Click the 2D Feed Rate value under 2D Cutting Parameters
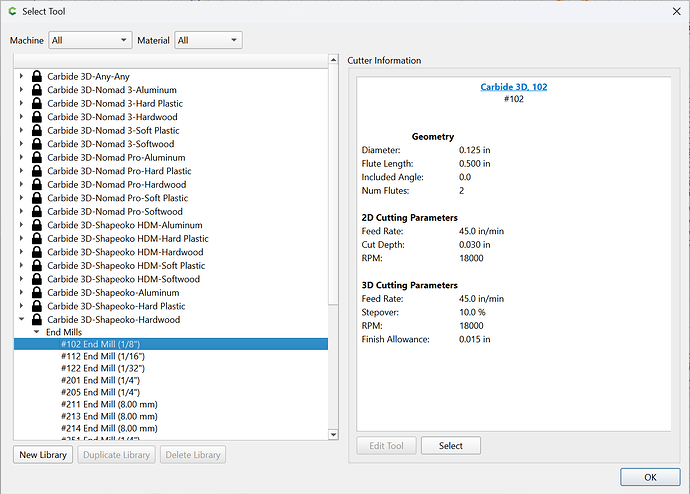Image resolution: width=690 pixels, height=494 pixels. pos(481,231)
